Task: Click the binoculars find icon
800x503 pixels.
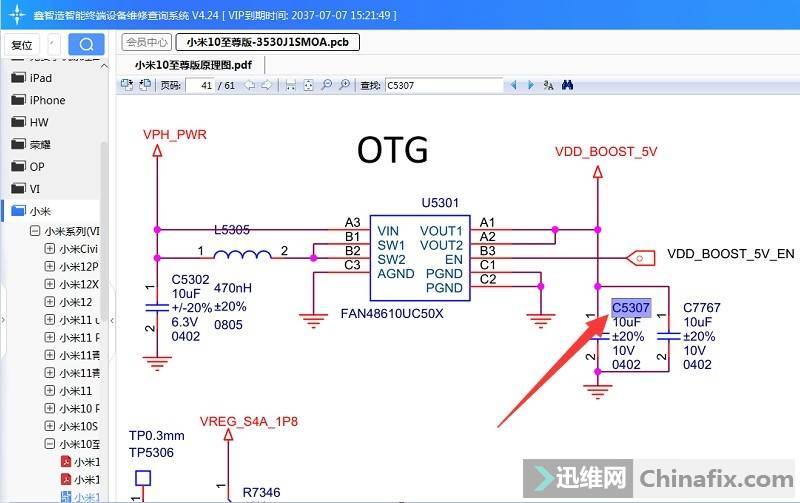Action: (x=567, y=86)
